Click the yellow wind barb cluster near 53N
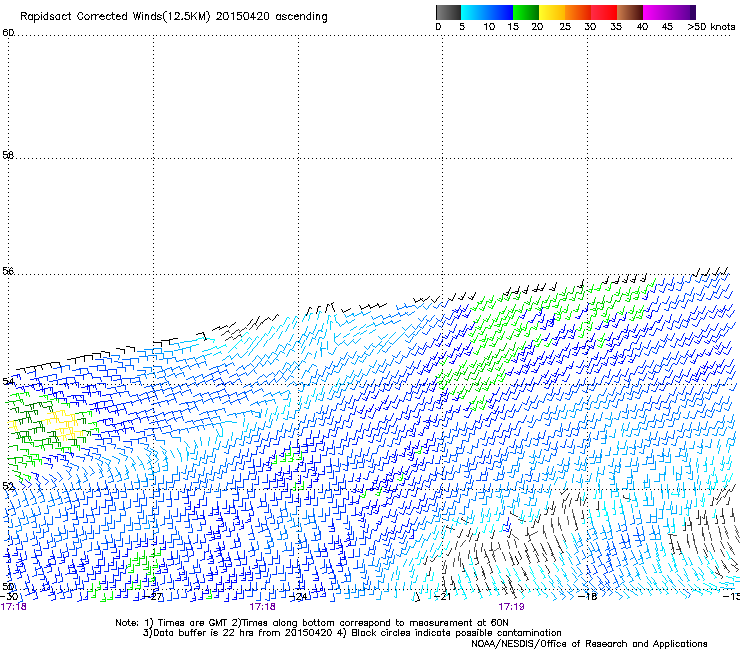Image resolution: width=740 pixels, height=650 pixels. coord(64,424)
